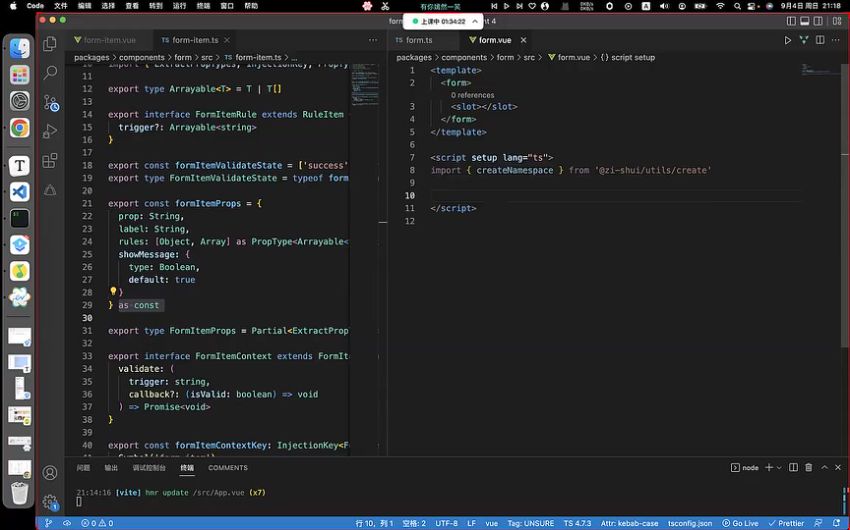850x530 pixels.
Task: Toggle Tag: UNSURE status bar item
Action: pos(530,523)
